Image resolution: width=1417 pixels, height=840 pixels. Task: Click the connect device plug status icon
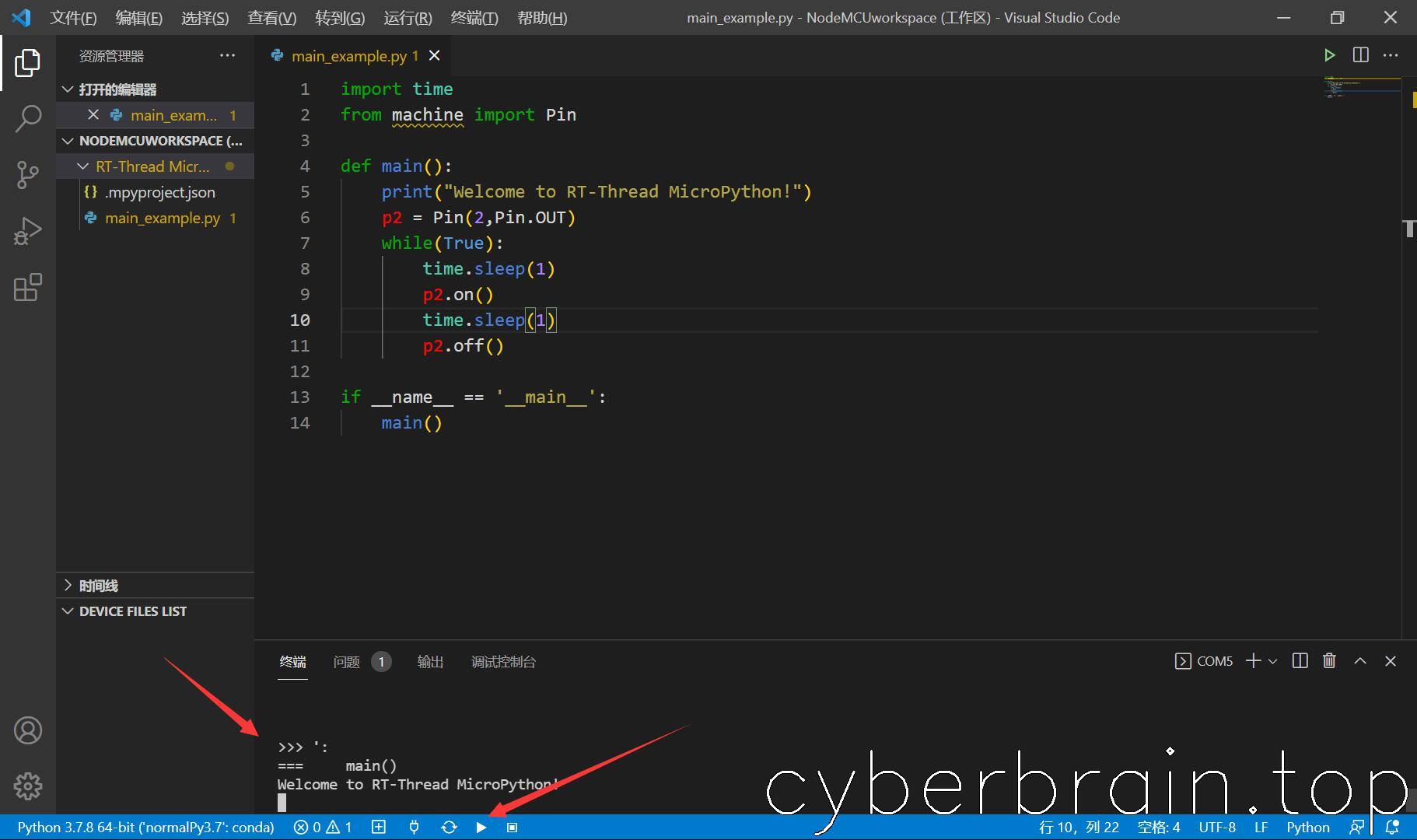coord(414,827)
